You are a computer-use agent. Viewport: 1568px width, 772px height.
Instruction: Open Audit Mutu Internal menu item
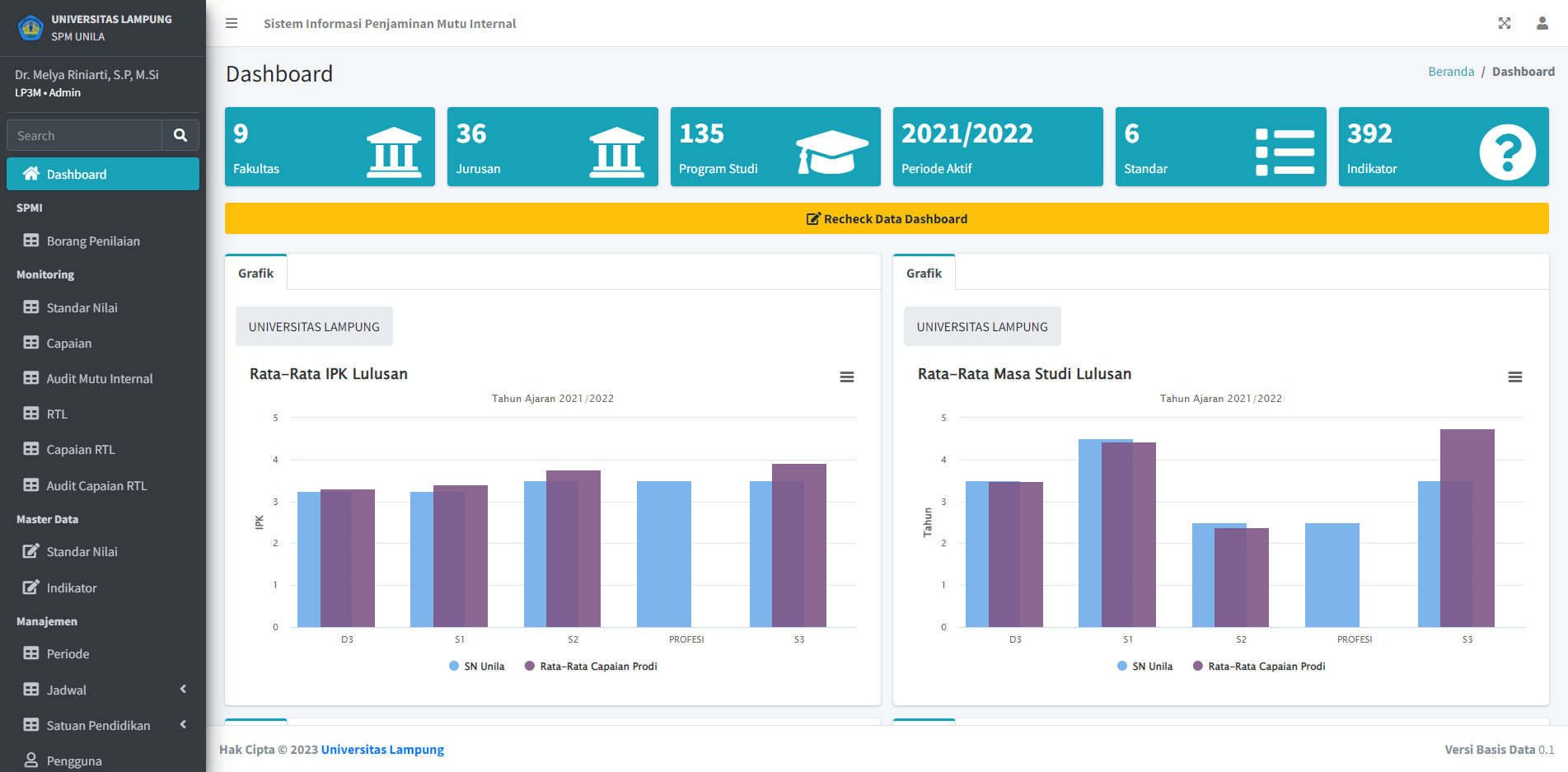100,379
